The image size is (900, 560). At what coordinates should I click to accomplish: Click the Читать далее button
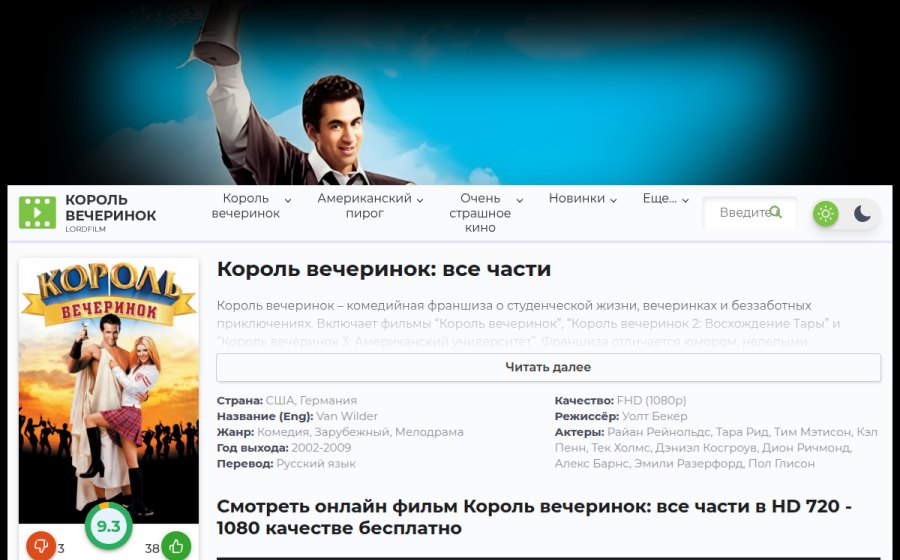tap(548, 367)
